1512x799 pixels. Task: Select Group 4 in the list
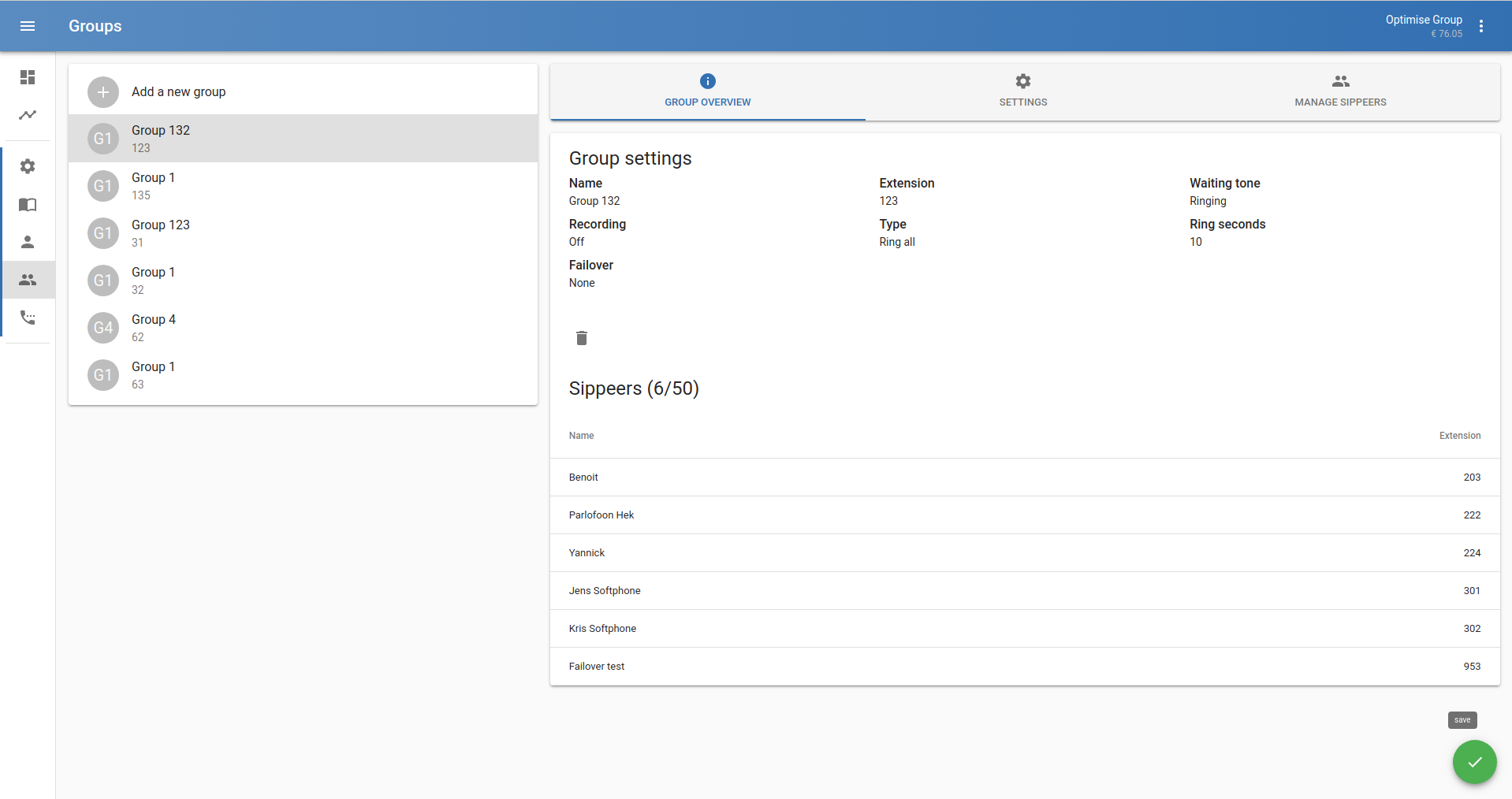point(303,328)
